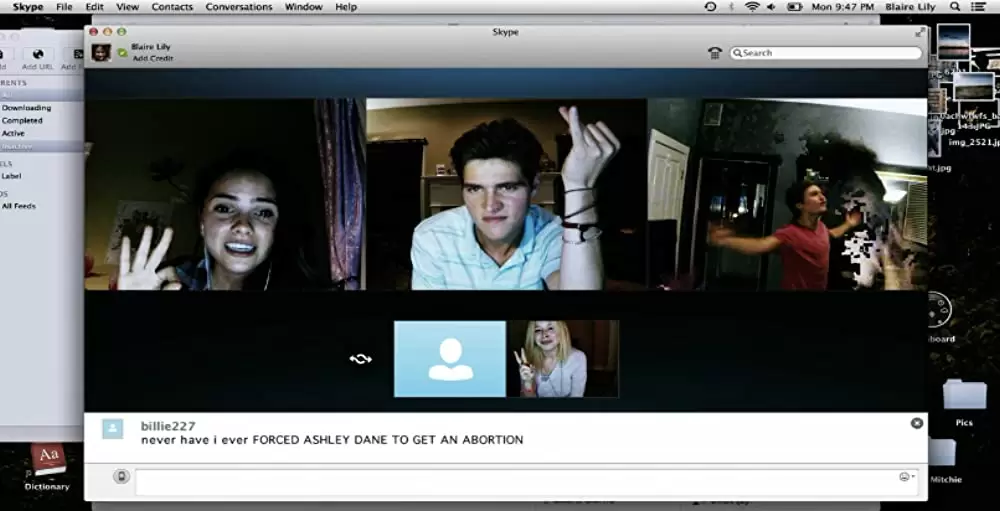Click the send file icon beside message box
The image size is (1000, 511).
[x=121, y=477]
